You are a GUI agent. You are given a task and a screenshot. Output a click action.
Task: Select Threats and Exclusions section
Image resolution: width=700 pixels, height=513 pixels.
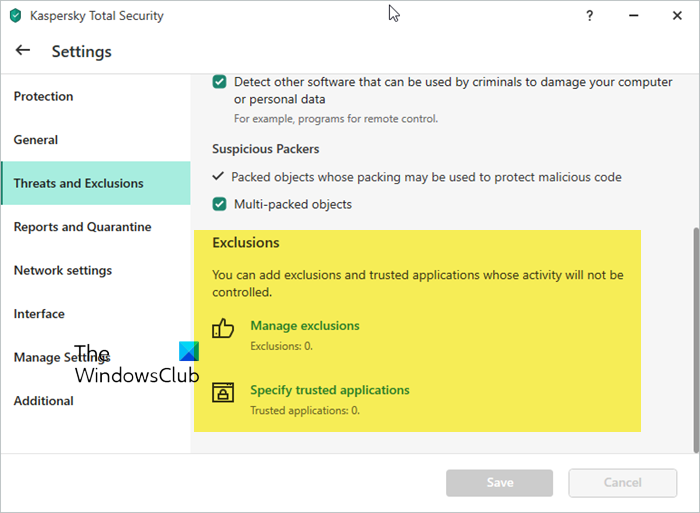click(79, 184)
